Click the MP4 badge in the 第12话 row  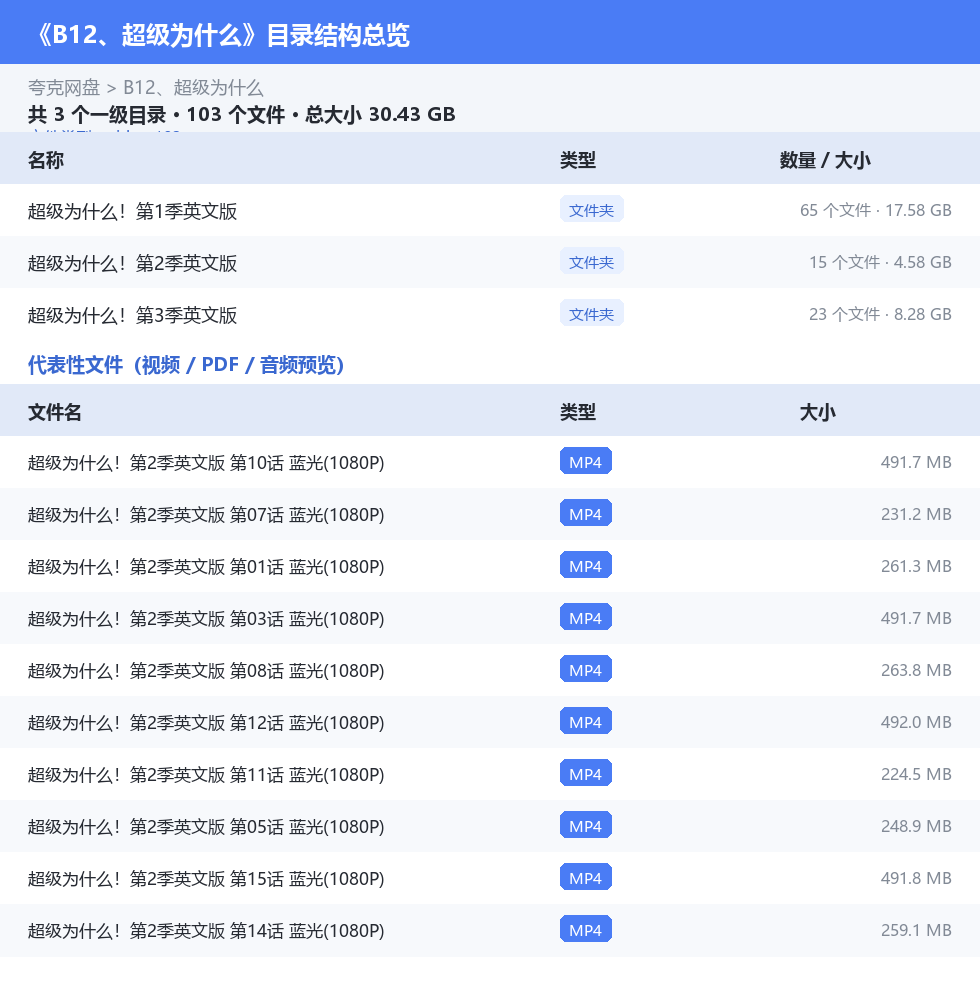coord(585,722)
